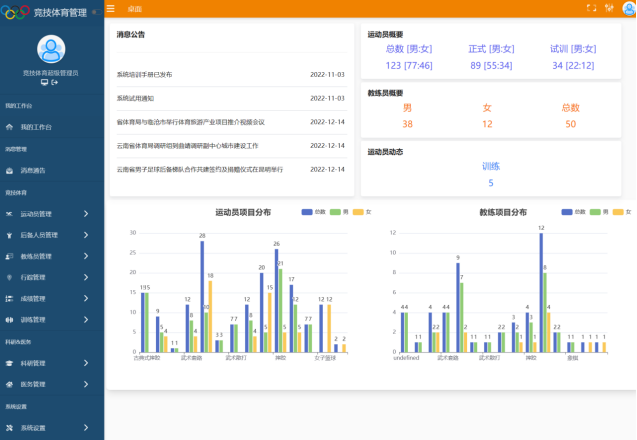Open announcement 系统试用通知
This screenshot has width=637, height=440.
[x=135, y=98]
